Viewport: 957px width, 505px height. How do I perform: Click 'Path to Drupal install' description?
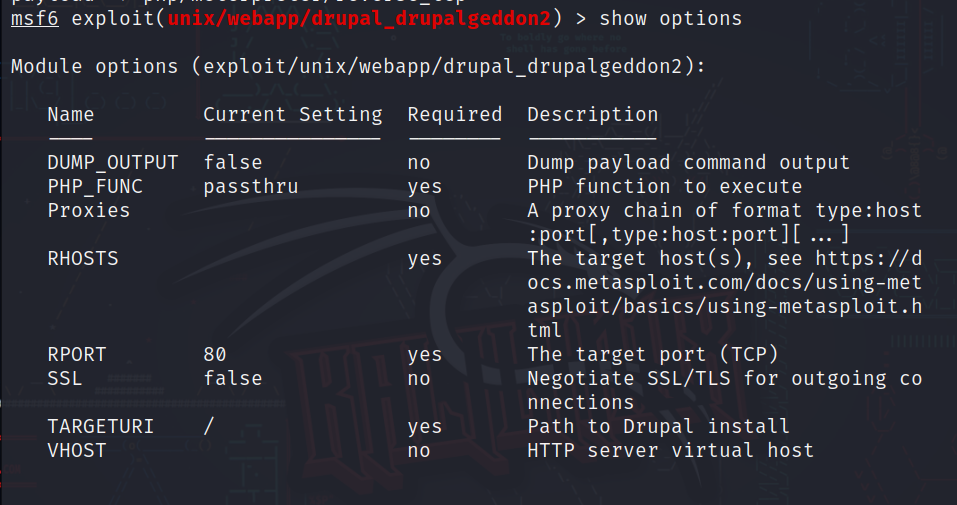coord(659,426)
